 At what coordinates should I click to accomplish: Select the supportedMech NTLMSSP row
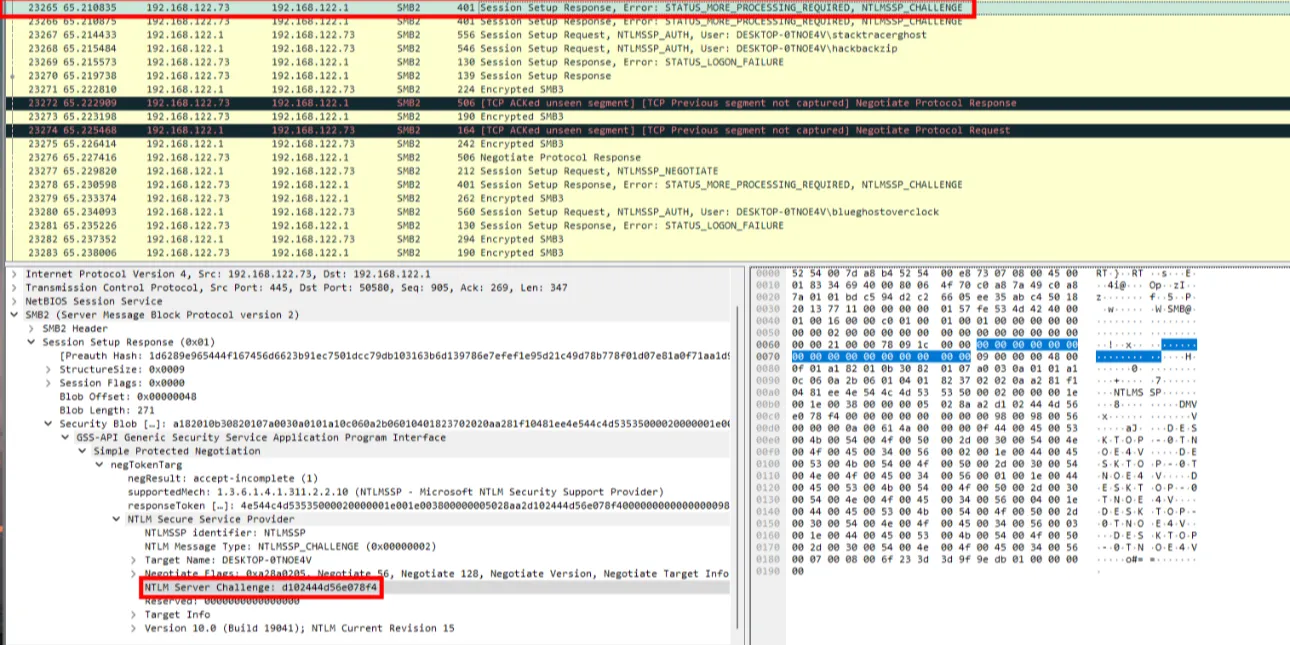pyautogui.click(x=368, y=492)
